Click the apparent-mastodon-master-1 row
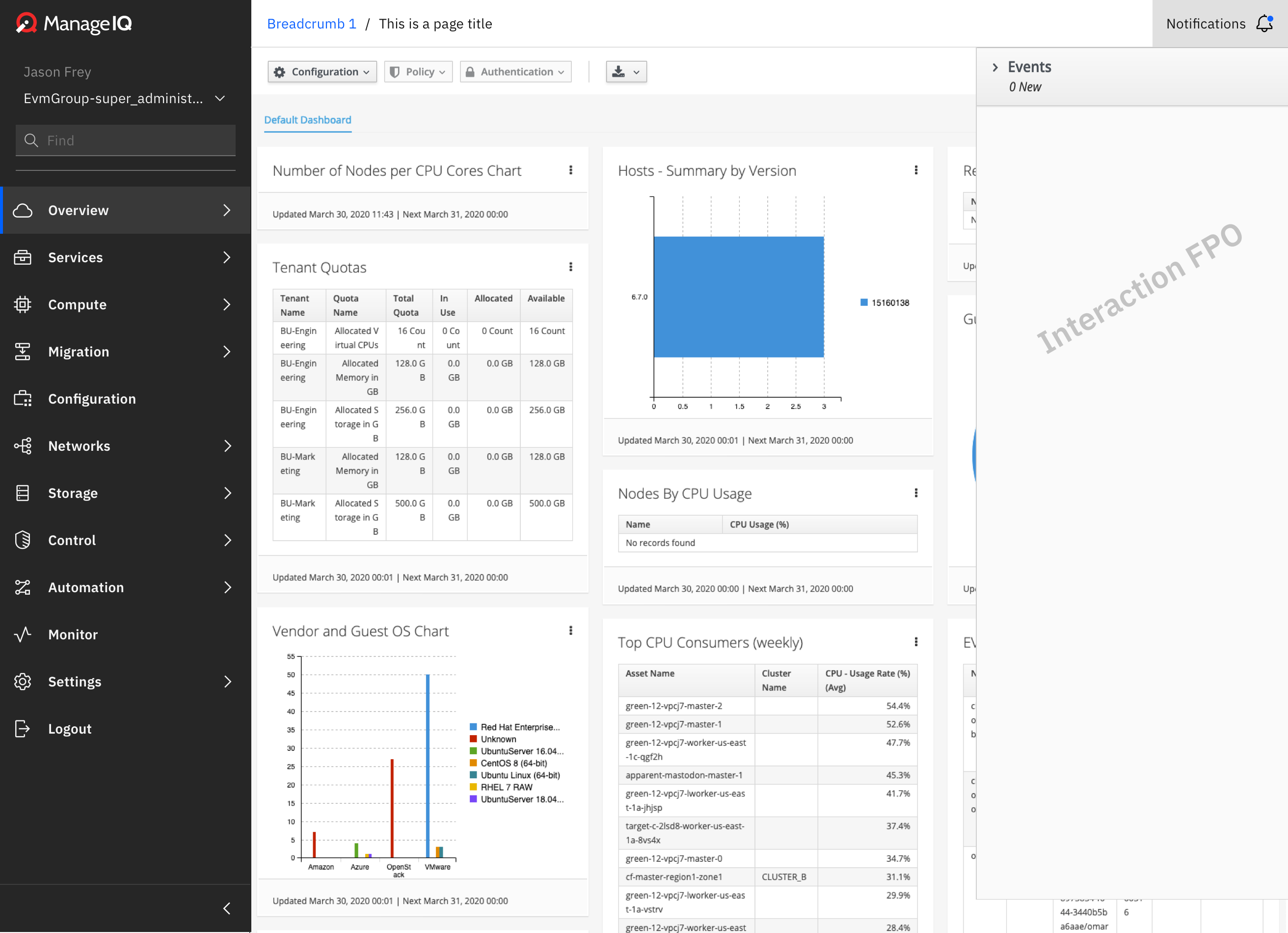 click(x=768, y=775)
